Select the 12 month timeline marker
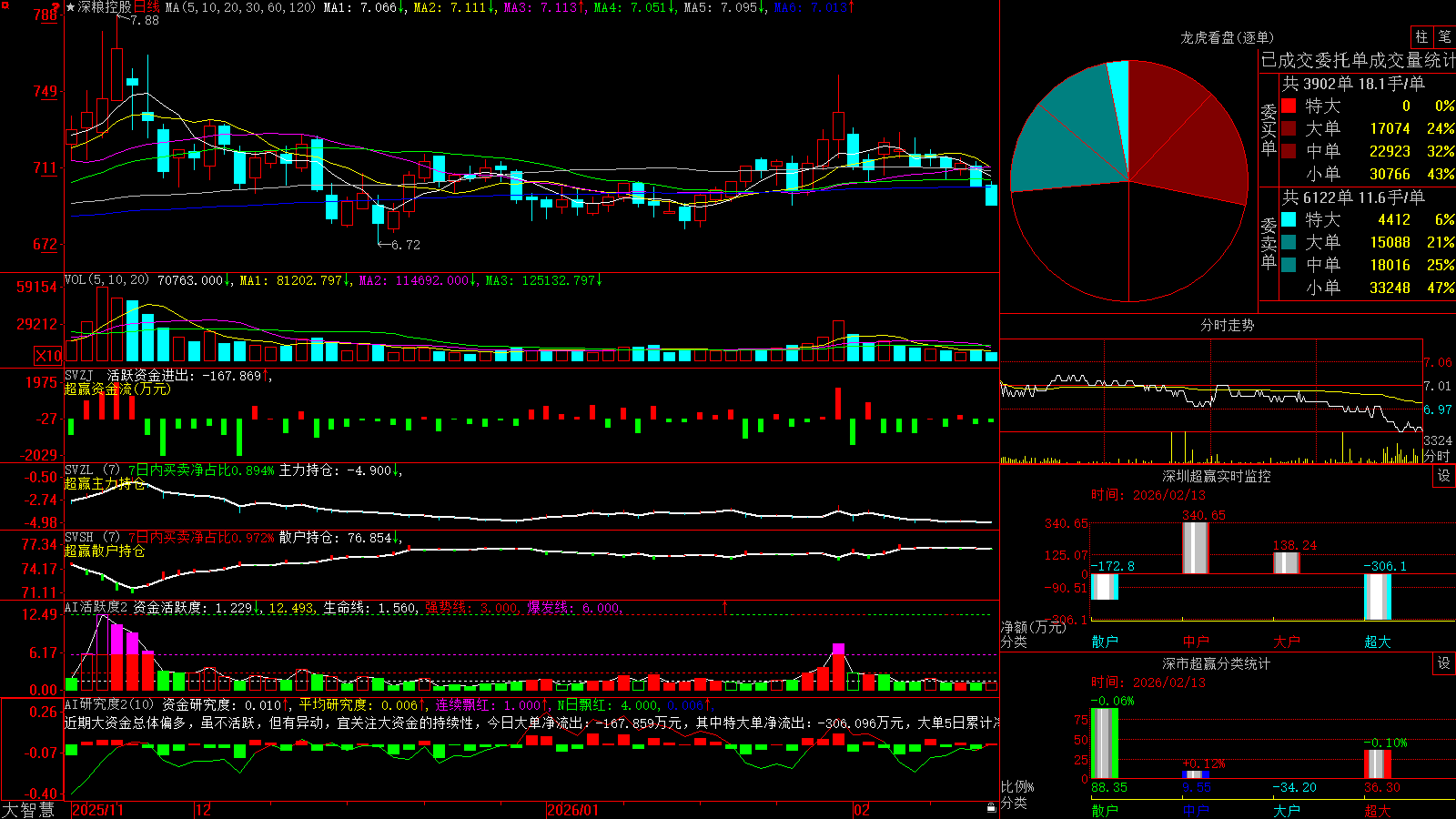Image resolution: width=1456 pixels, height=819 pixels. [x=204, y=810]
